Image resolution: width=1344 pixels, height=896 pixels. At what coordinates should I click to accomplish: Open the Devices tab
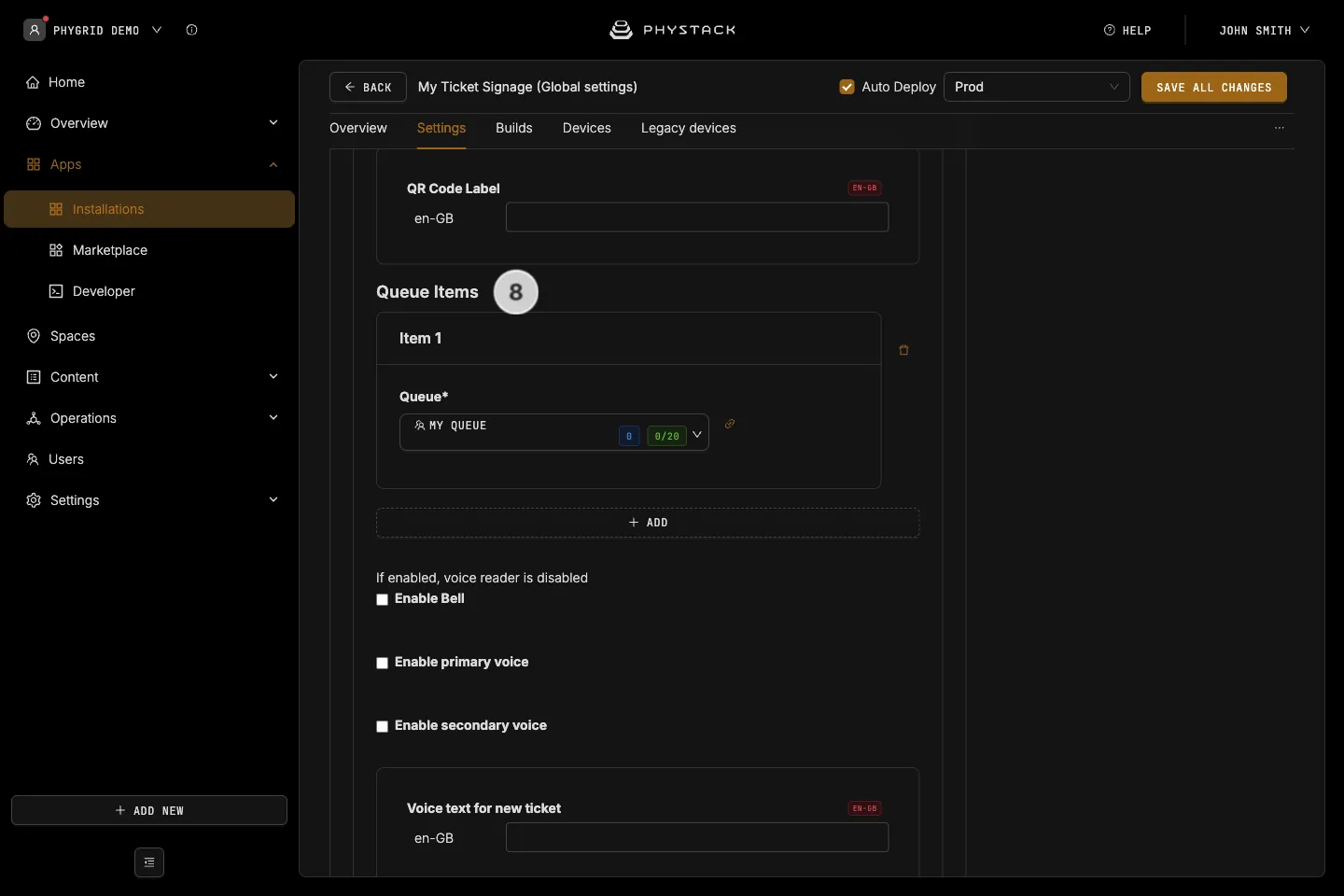click(587, 128)
